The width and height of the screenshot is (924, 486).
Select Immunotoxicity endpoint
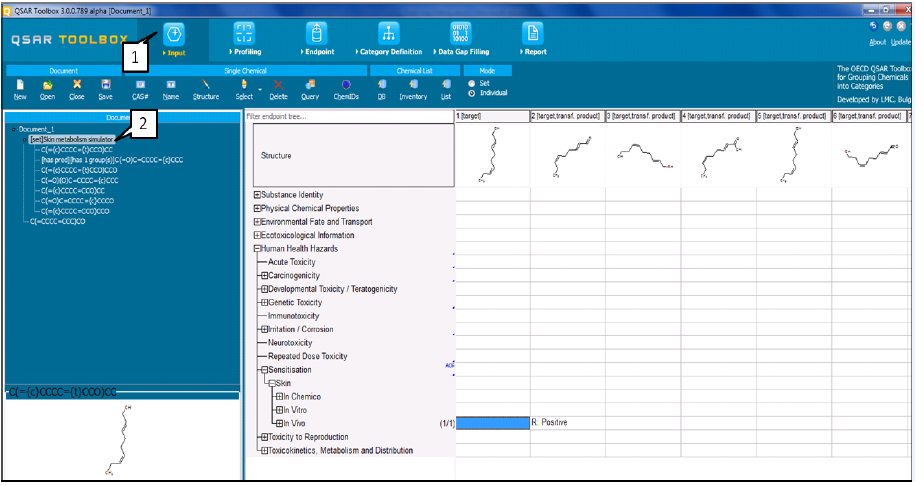pyautogui.click(x=293, y=316)
